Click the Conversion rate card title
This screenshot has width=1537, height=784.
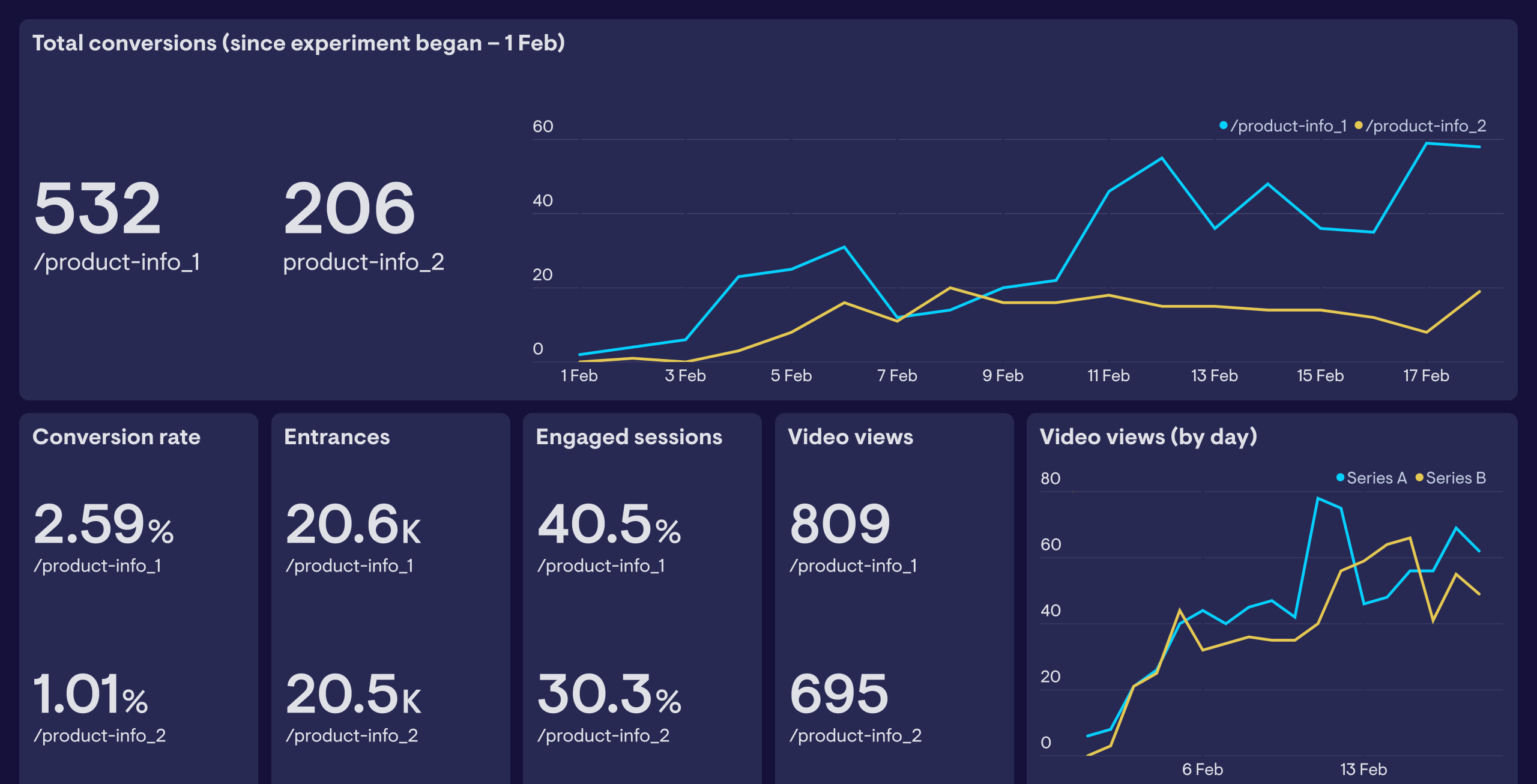coord(116,437)
